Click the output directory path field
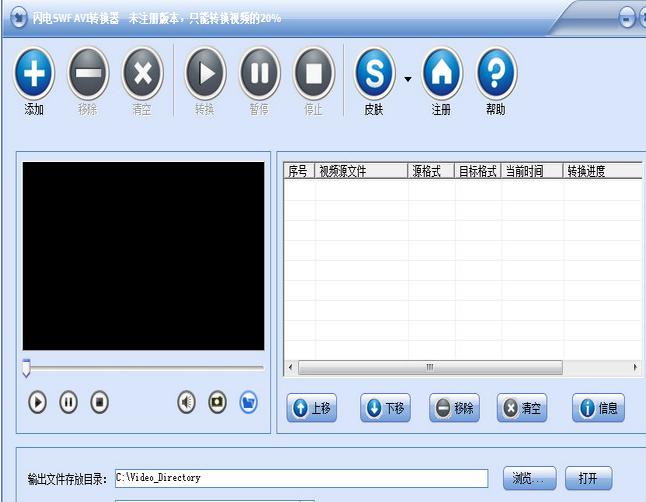This screenshot has height=502, width=646. (x=302, y=478)
